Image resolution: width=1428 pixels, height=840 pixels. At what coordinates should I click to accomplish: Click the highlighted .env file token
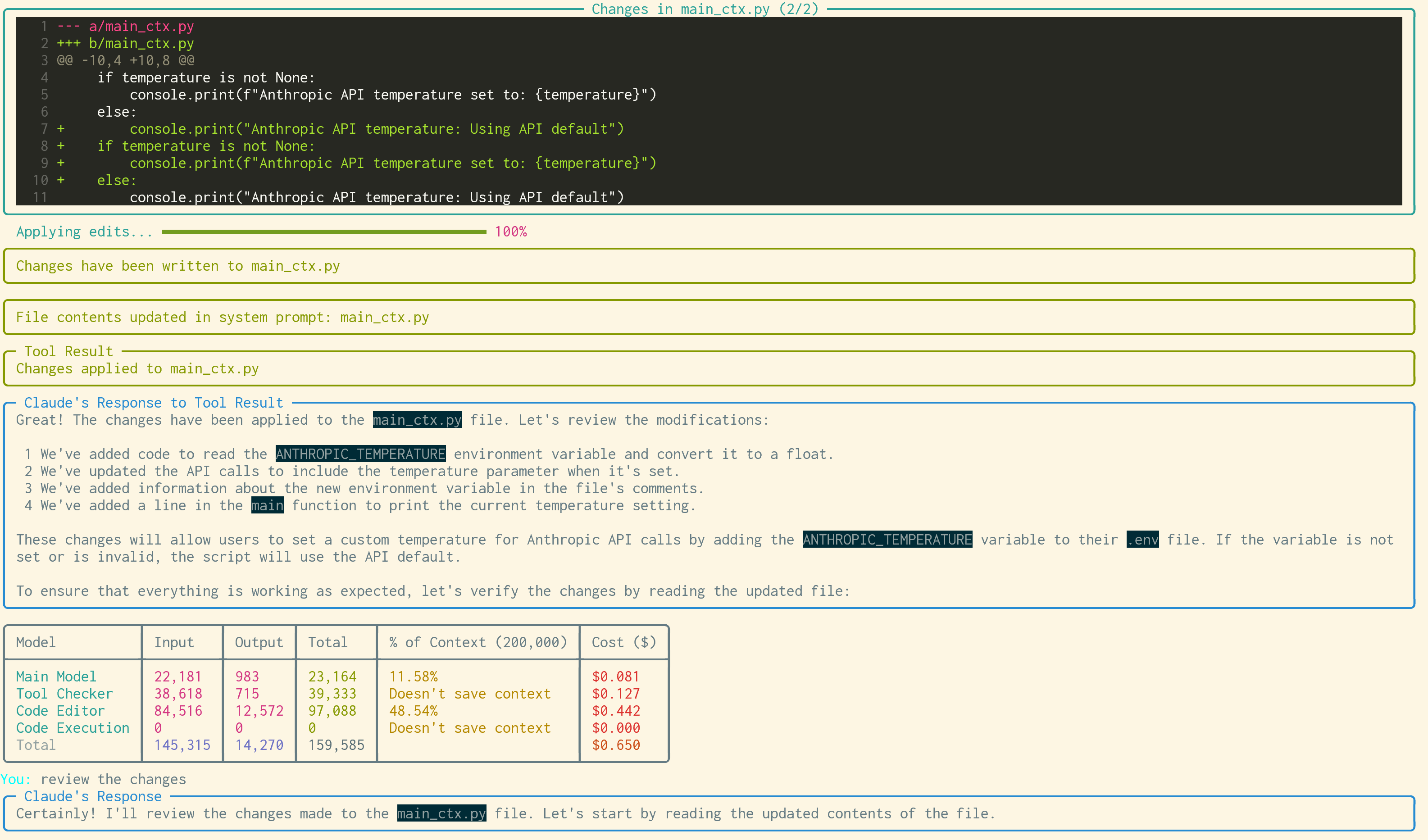point(1142,539)
